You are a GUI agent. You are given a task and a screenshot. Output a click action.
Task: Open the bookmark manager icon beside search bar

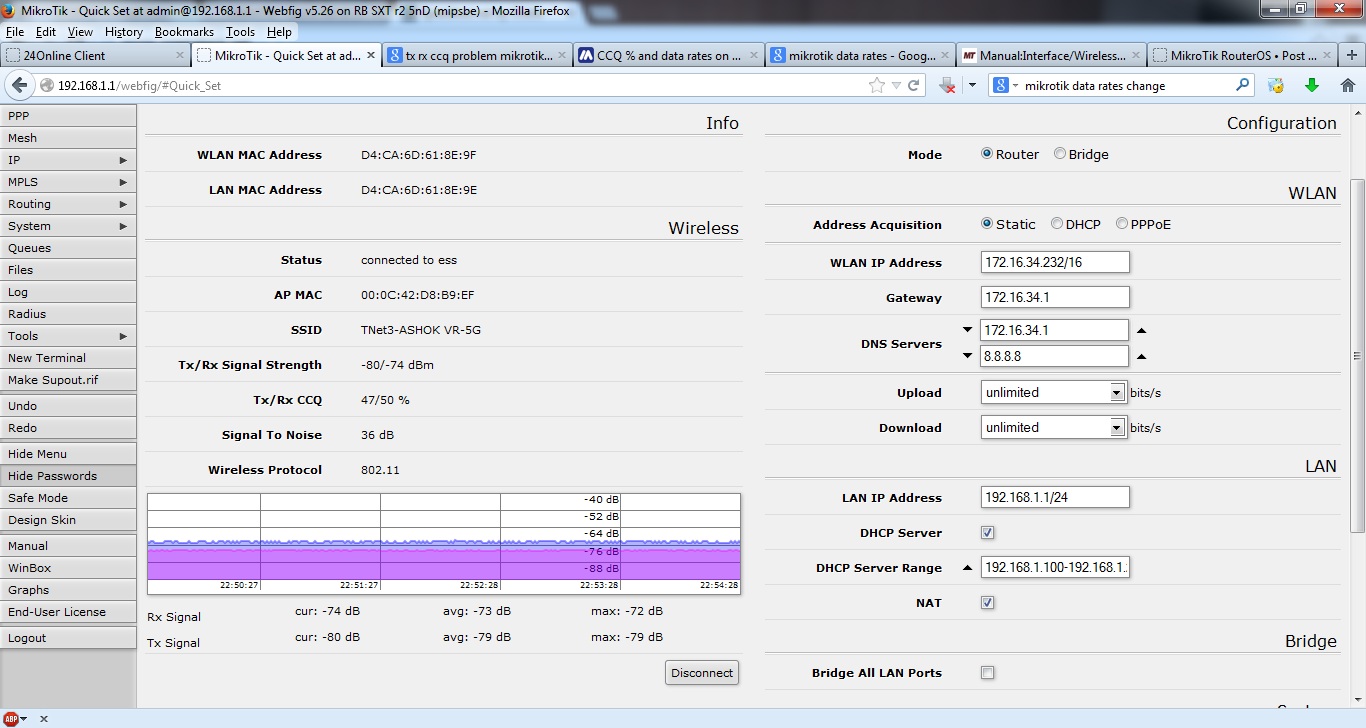[1276, 85]
